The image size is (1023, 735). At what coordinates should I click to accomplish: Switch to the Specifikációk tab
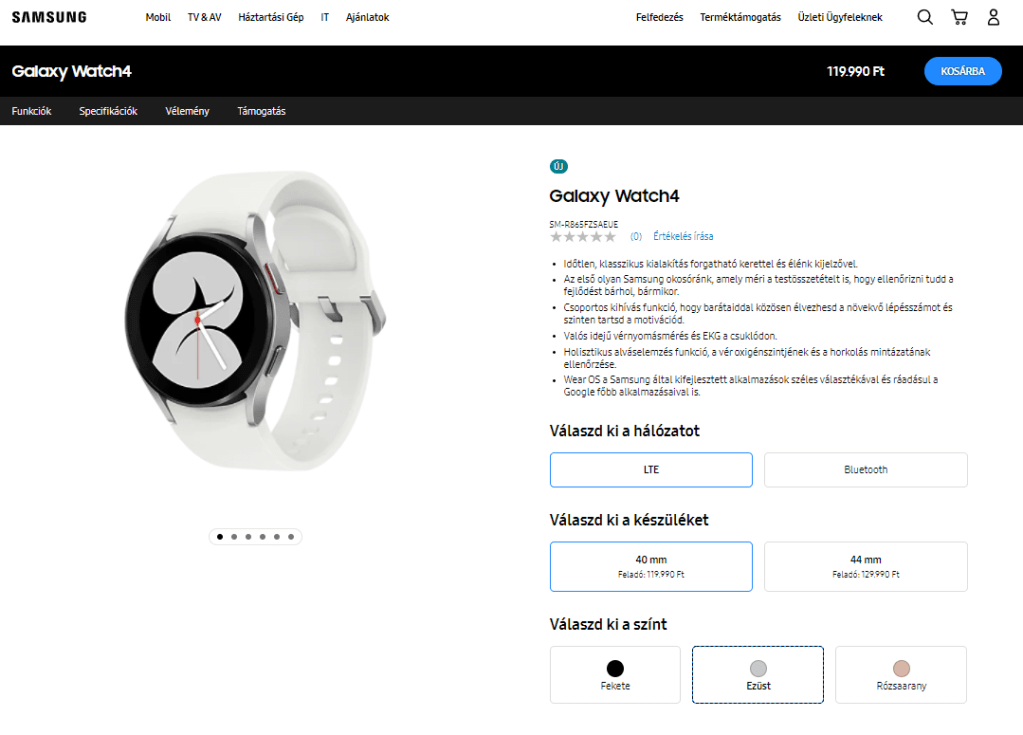pos(108,111)
